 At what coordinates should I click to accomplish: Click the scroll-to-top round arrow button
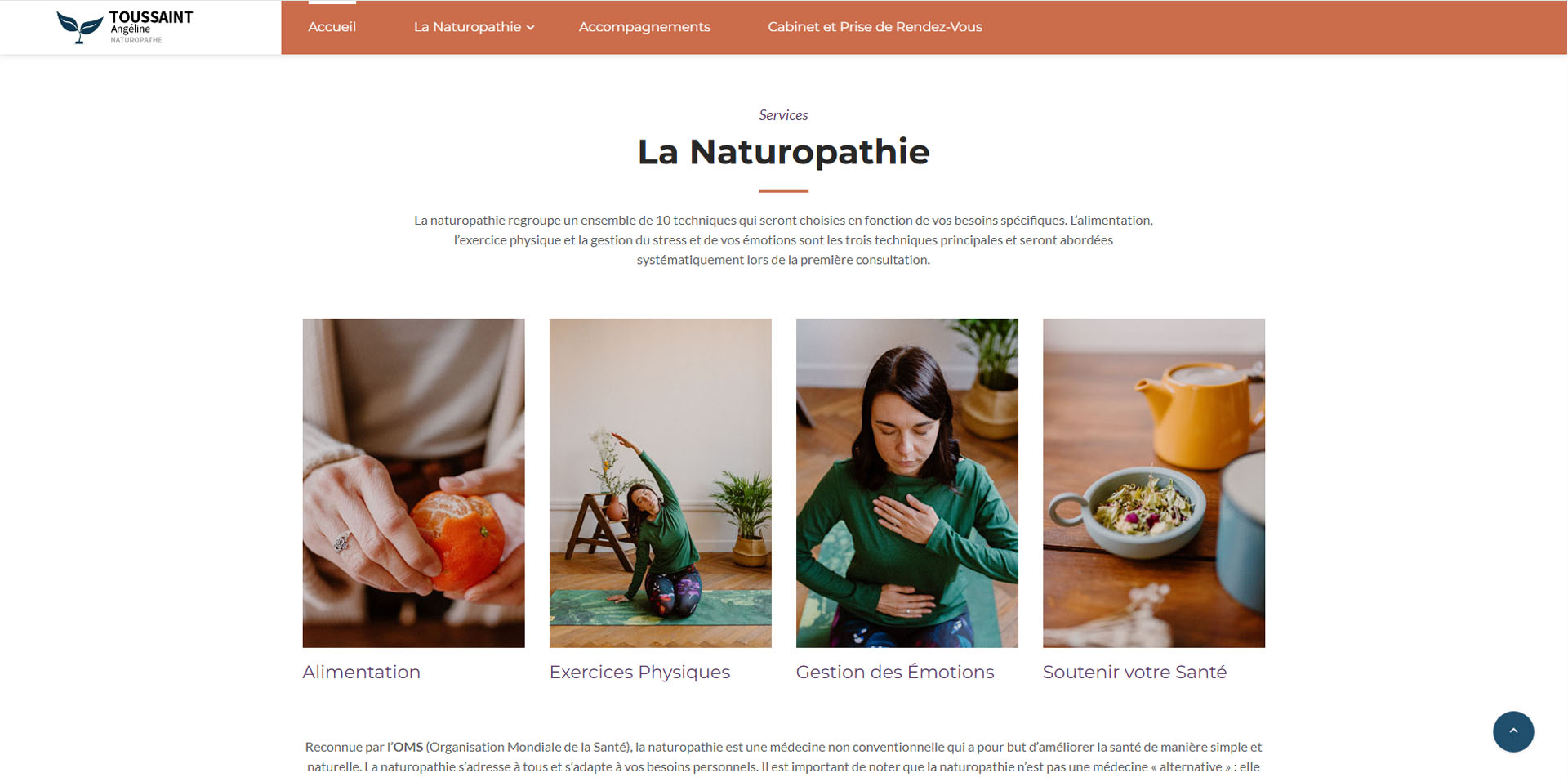[x=1512, y=731]
